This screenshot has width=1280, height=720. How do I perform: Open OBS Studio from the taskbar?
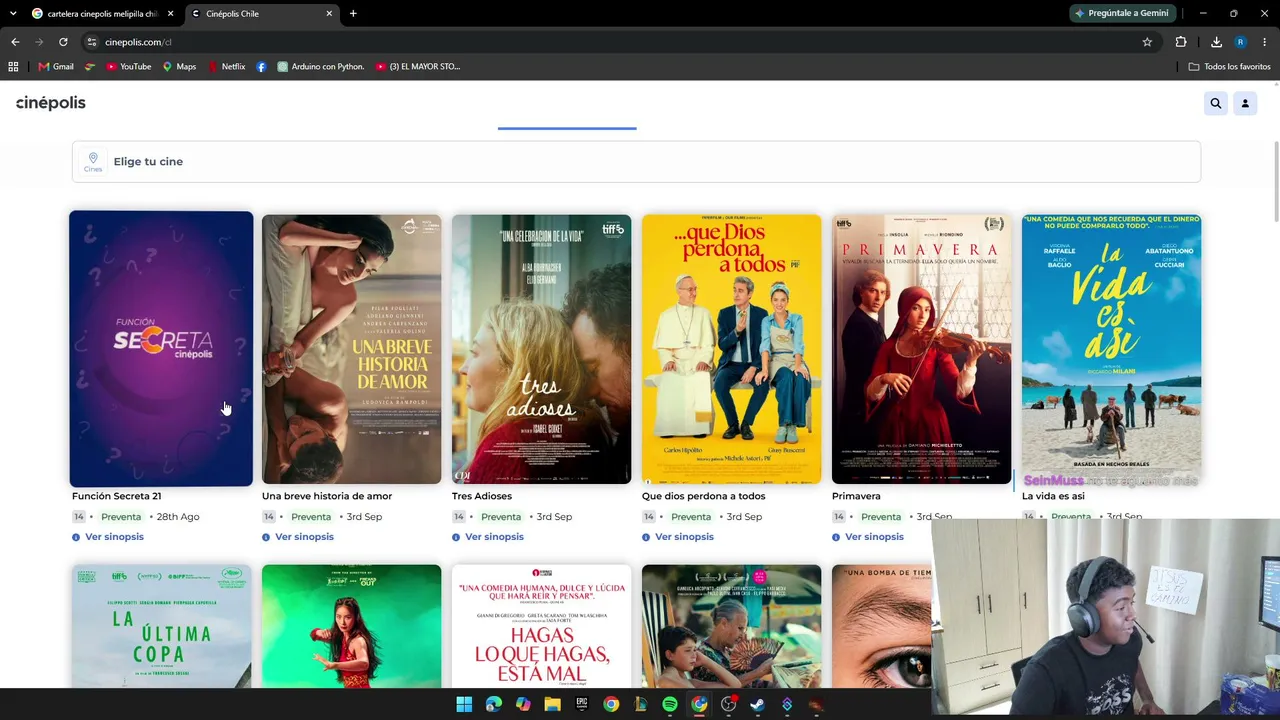728,704
